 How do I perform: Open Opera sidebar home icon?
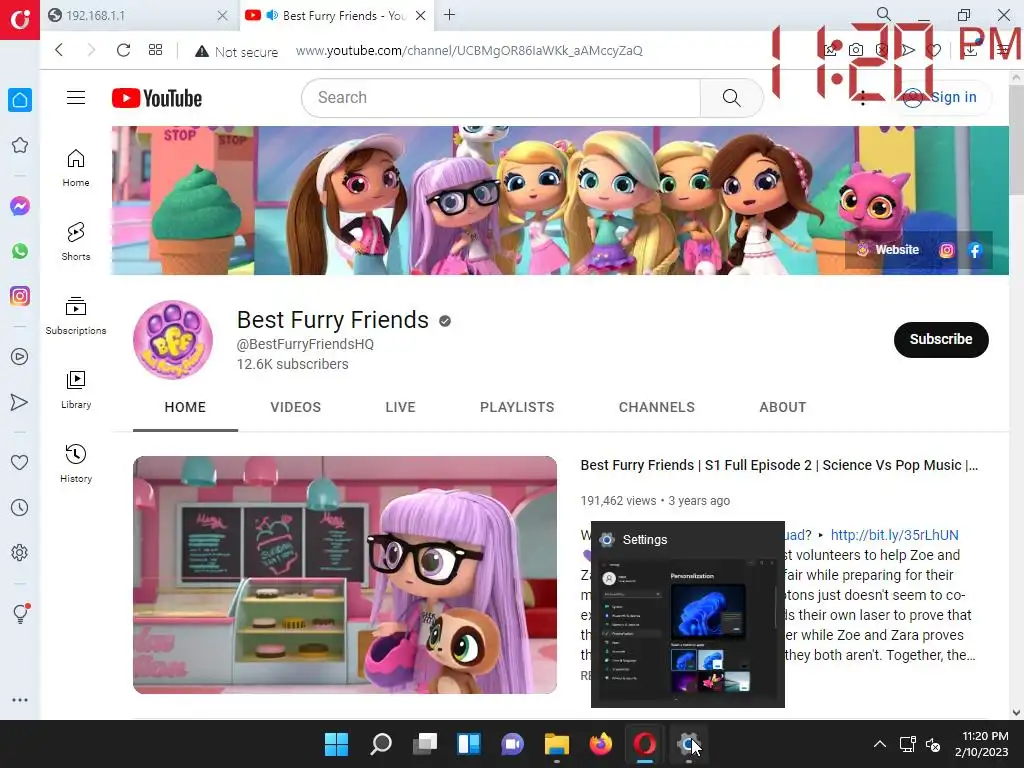click(x=20, y=100)
